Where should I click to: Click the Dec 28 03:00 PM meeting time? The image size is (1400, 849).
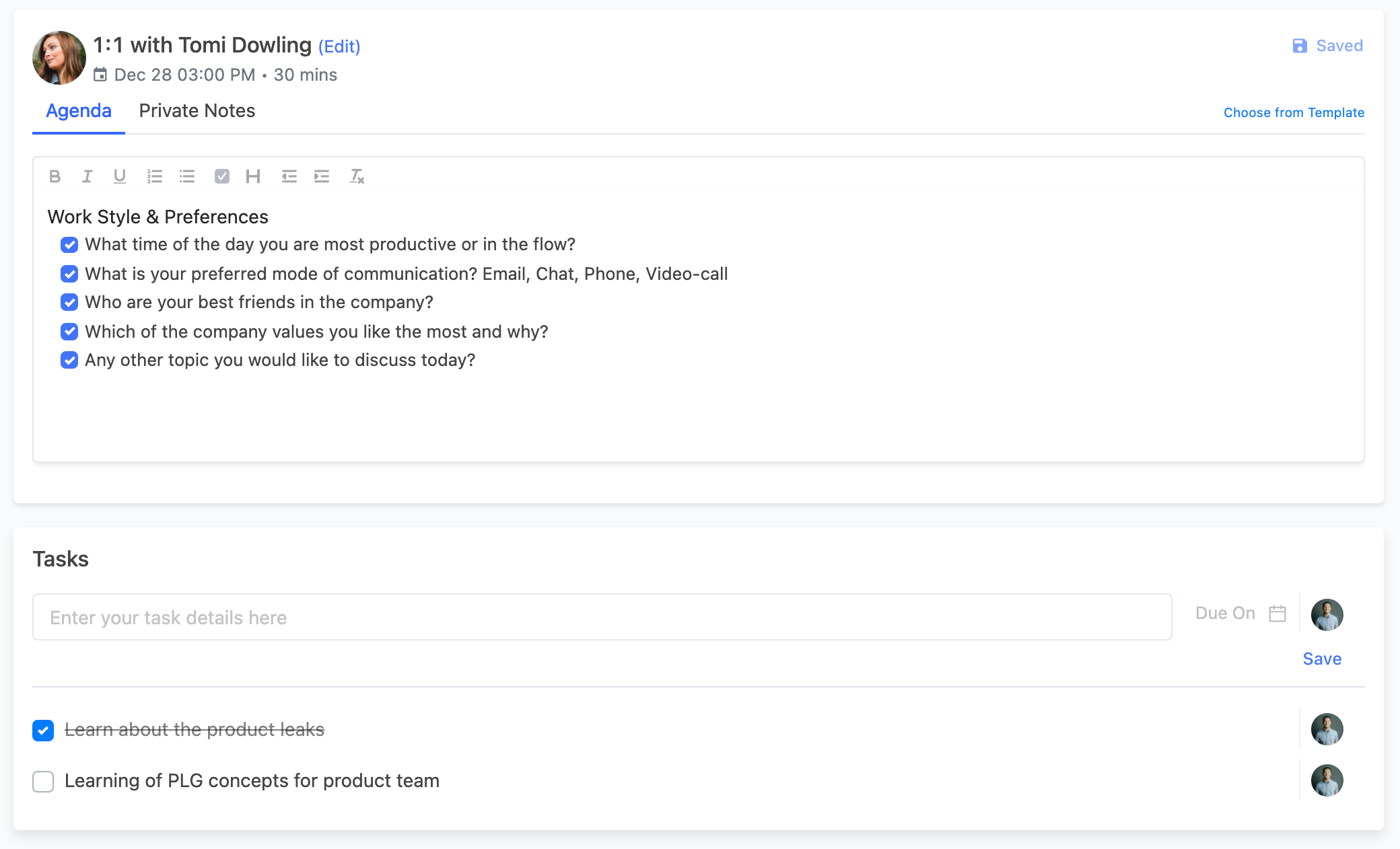(184, 75)
